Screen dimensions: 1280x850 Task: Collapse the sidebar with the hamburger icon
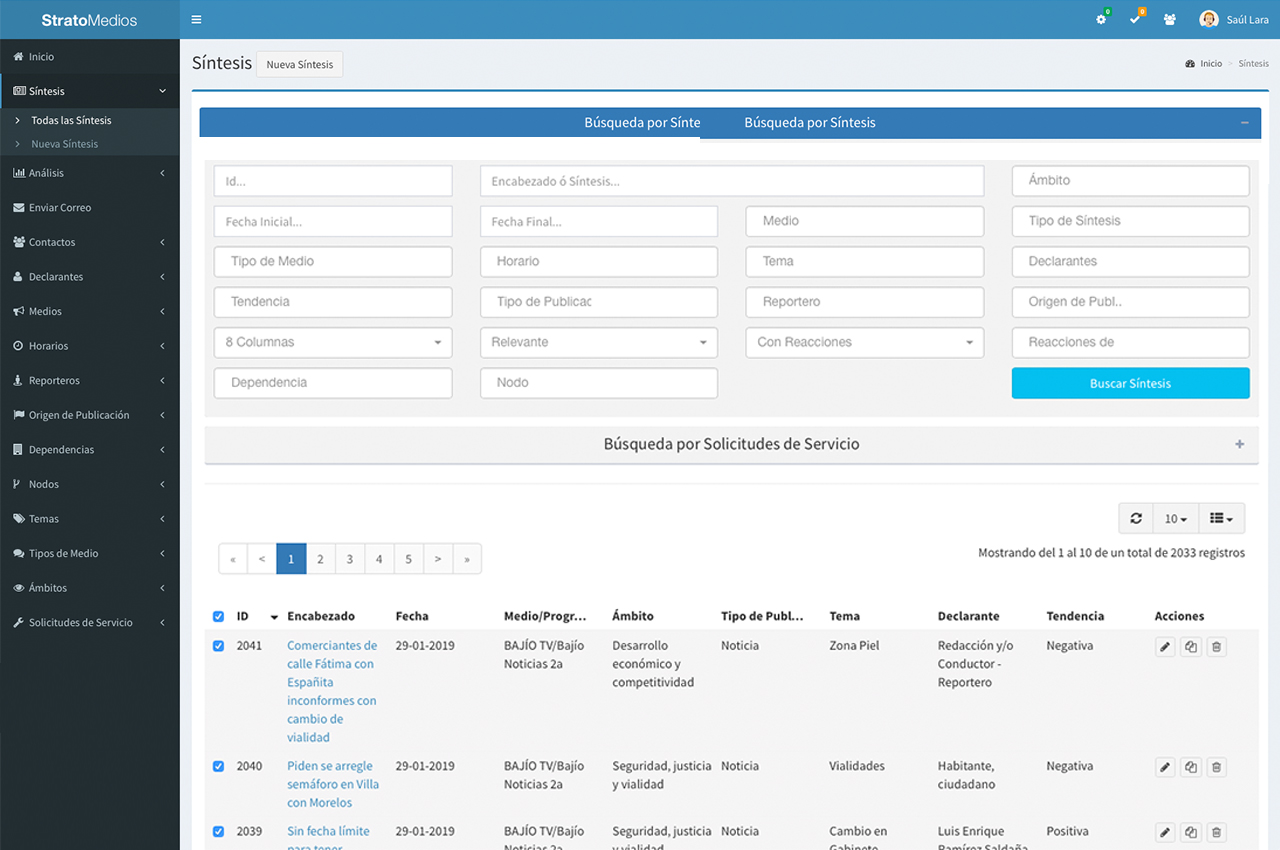coord(196,18)
